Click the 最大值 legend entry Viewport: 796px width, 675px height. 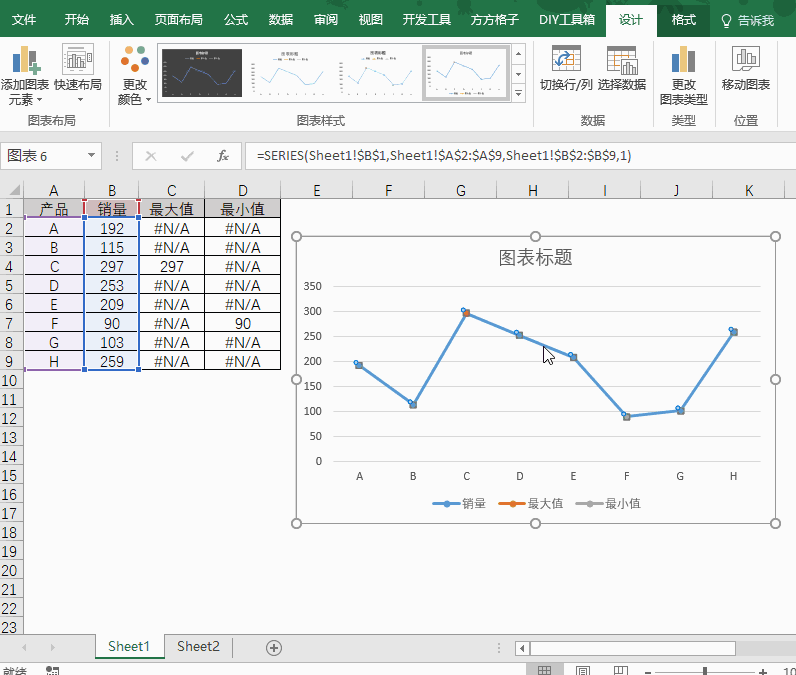(x=531, y=503)
